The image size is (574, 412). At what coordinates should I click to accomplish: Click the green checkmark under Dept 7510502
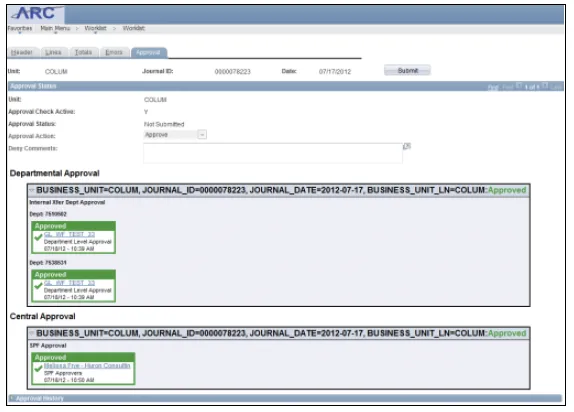coord(38,237)
